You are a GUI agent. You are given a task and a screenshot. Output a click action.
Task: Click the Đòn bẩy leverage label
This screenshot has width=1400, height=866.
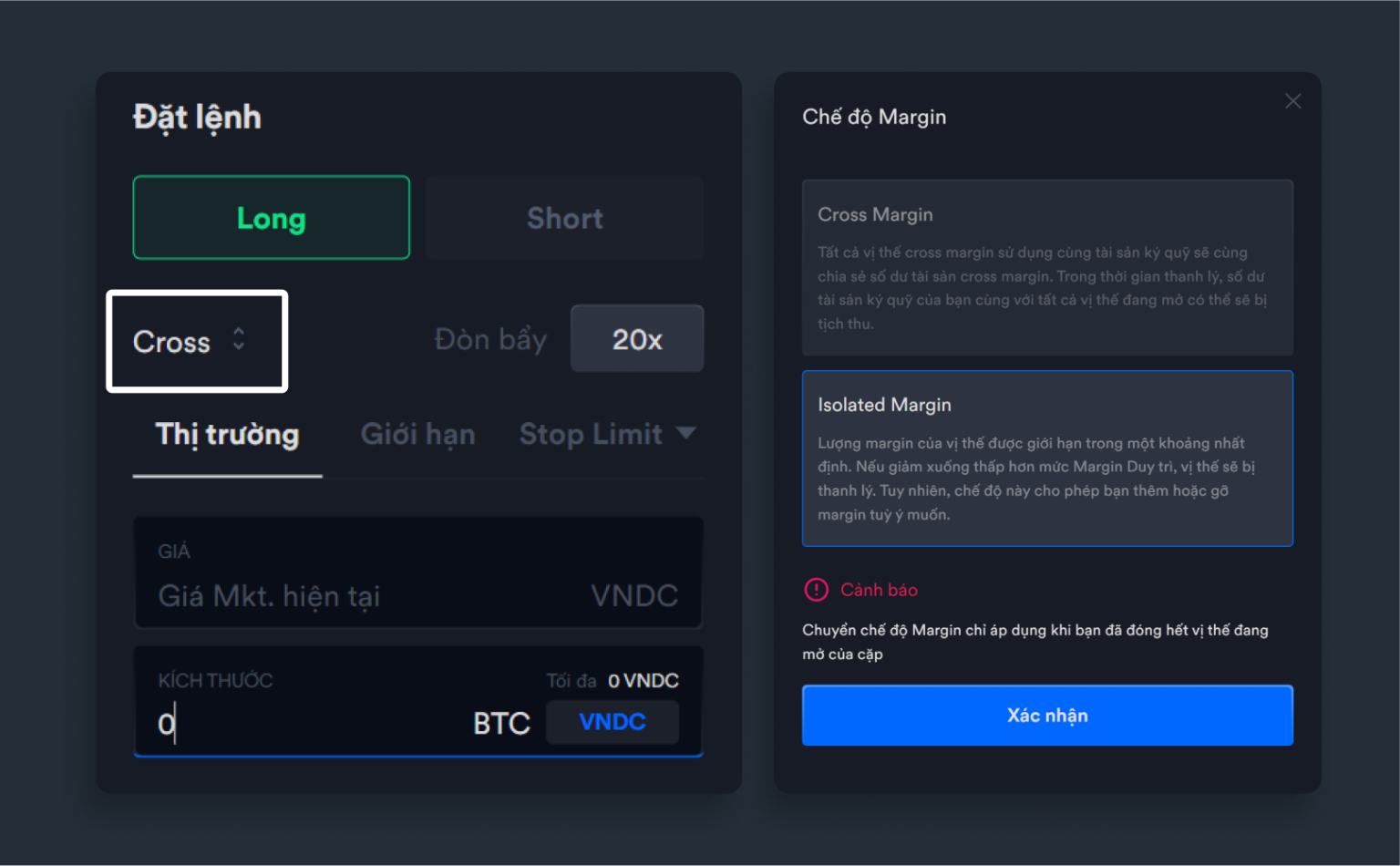490,340
